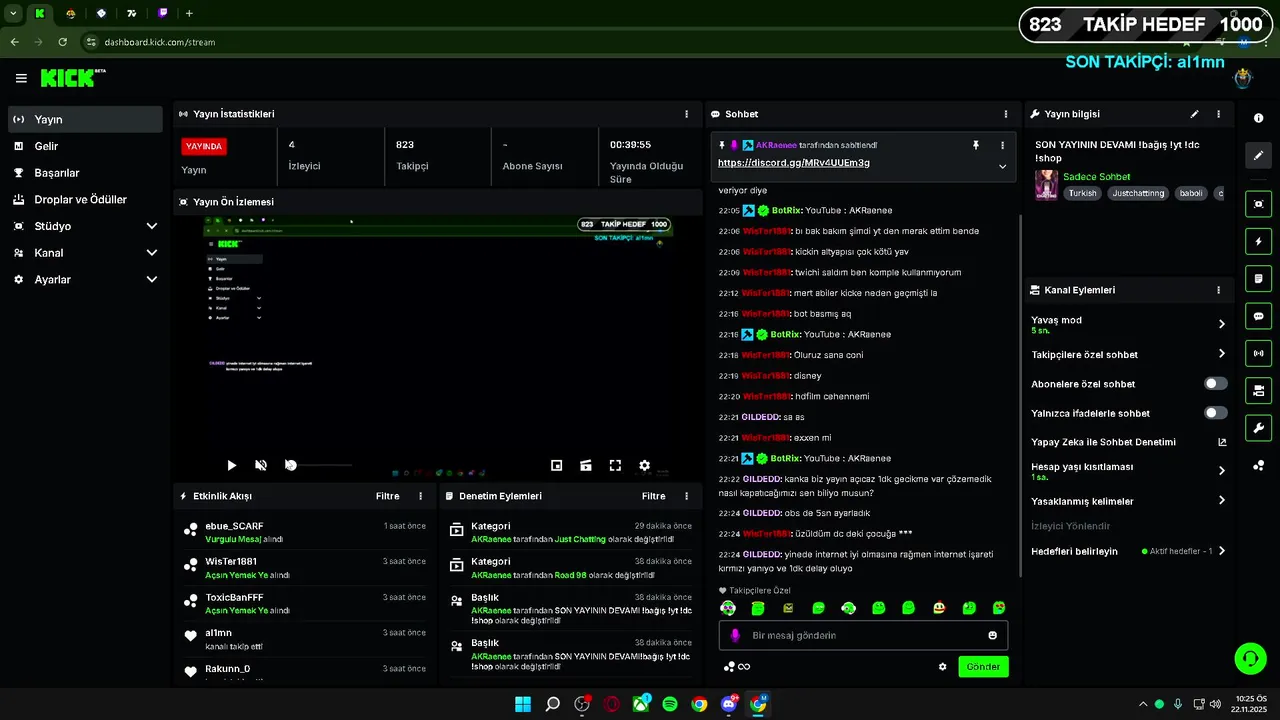1280x720 pixels.
Task: Open the hamburger menu beside Kick logo
Action: [21, 78]
